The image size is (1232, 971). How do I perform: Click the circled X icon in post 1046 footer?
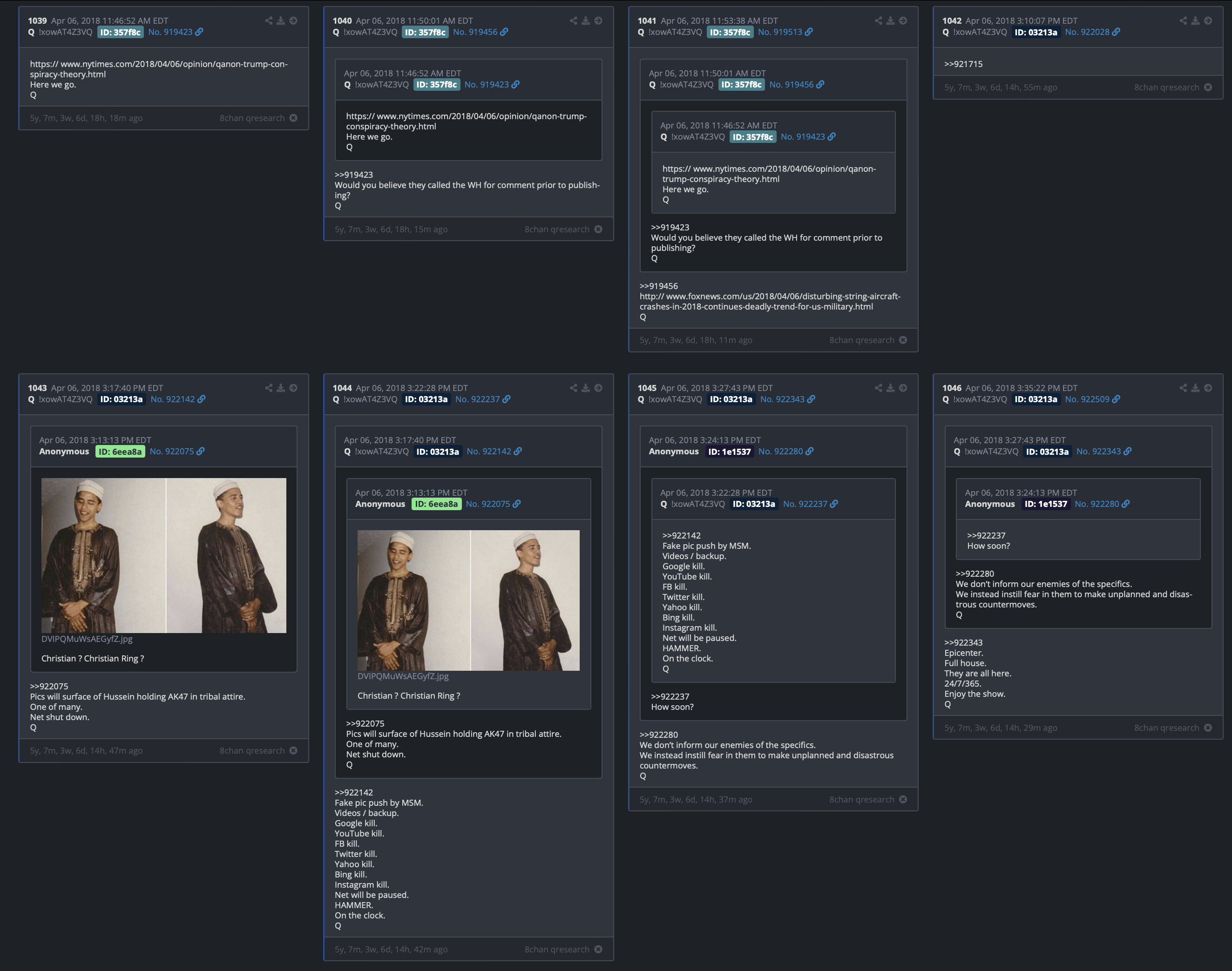pyautogui.click(x=1208, y=728)
